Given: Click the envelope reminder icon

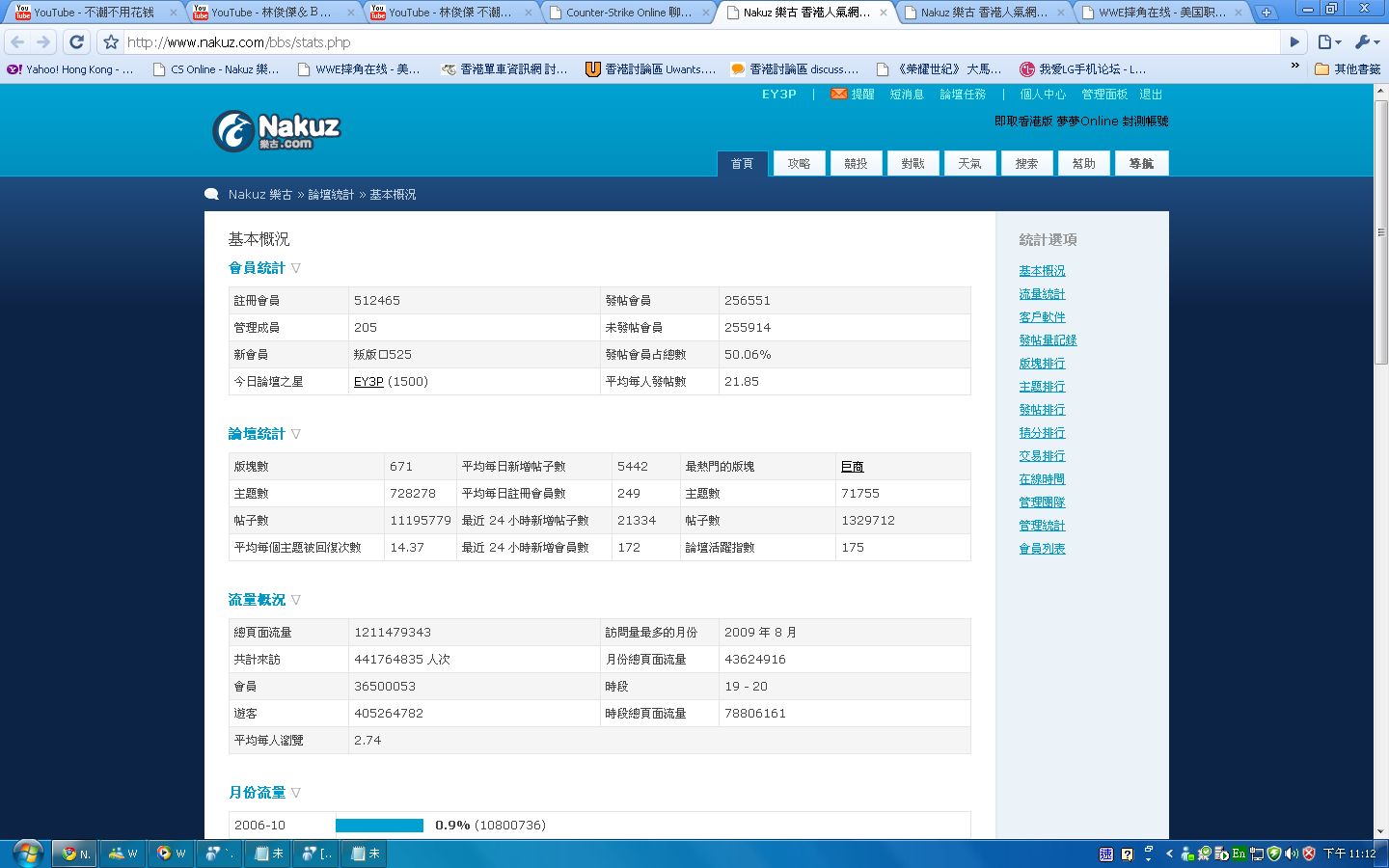Looking at the screenshot, I should point(838,94).
